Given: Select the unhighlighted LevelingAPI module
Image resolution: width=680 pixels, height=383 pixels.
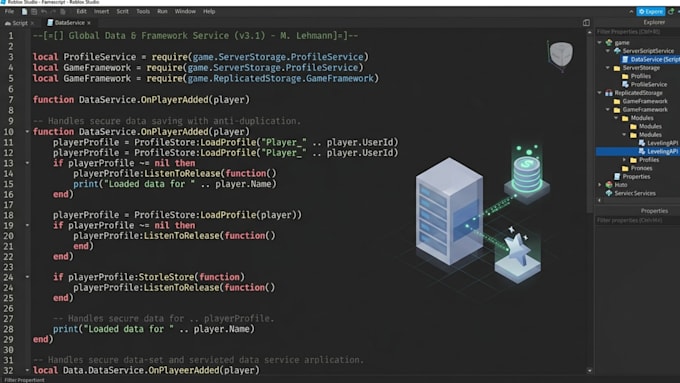Looking at the screenshot, I should [x=658, y=143].
